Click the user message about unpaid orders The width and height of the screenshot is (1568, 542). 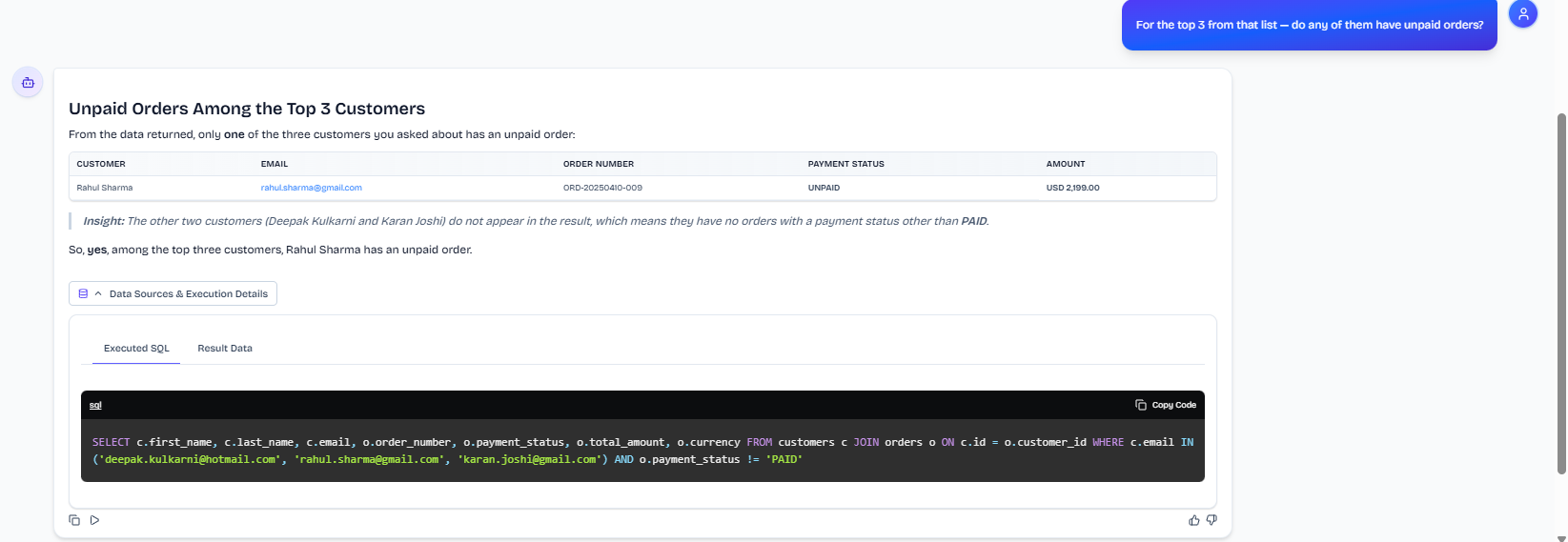tap(1310, 25)
